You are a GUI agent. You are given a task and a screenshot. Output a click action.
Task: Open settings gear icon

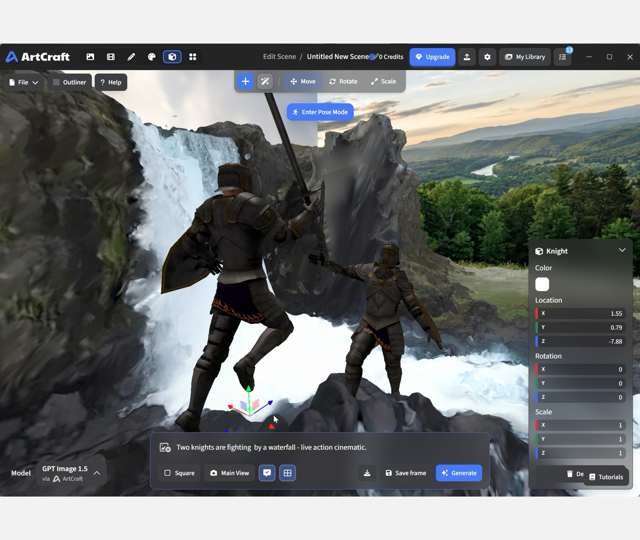[487, 57]
